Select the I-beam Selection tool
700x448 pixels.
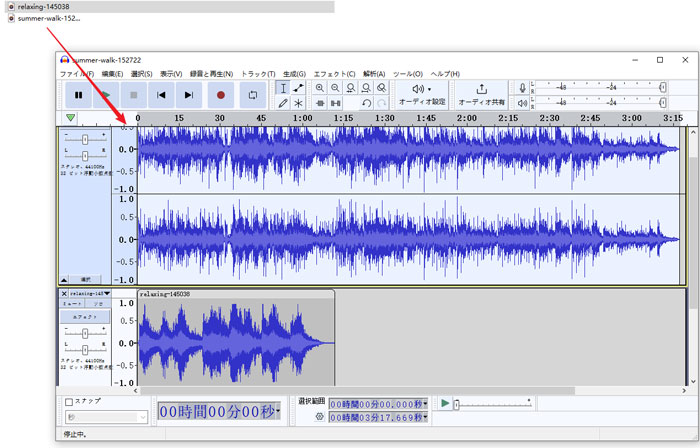point(283,88)
